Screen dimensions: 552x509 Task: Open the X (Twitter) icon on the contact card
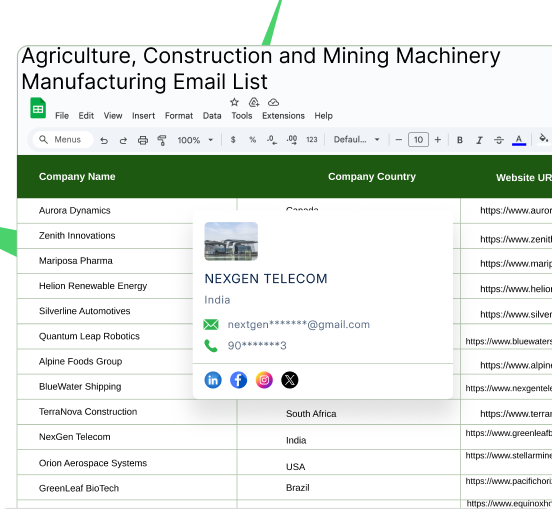tap(290, 380)
